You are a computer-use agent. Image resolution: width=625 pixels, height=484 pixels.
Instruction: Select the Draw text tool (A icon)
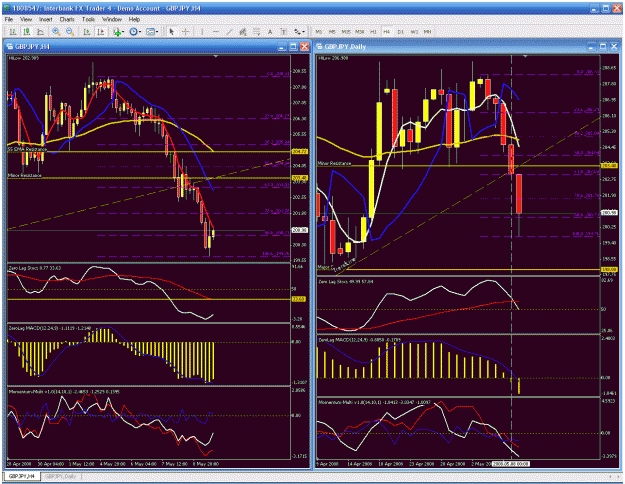click(270, 32)
